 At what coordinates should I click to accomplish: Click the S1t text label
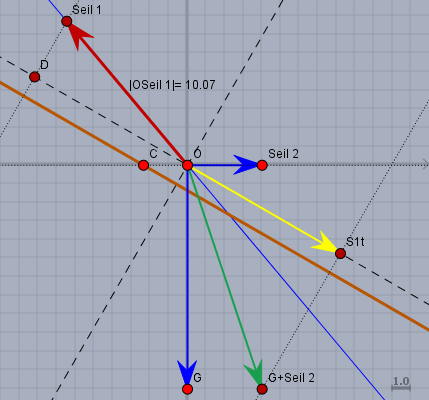click(x=355, y=242)
